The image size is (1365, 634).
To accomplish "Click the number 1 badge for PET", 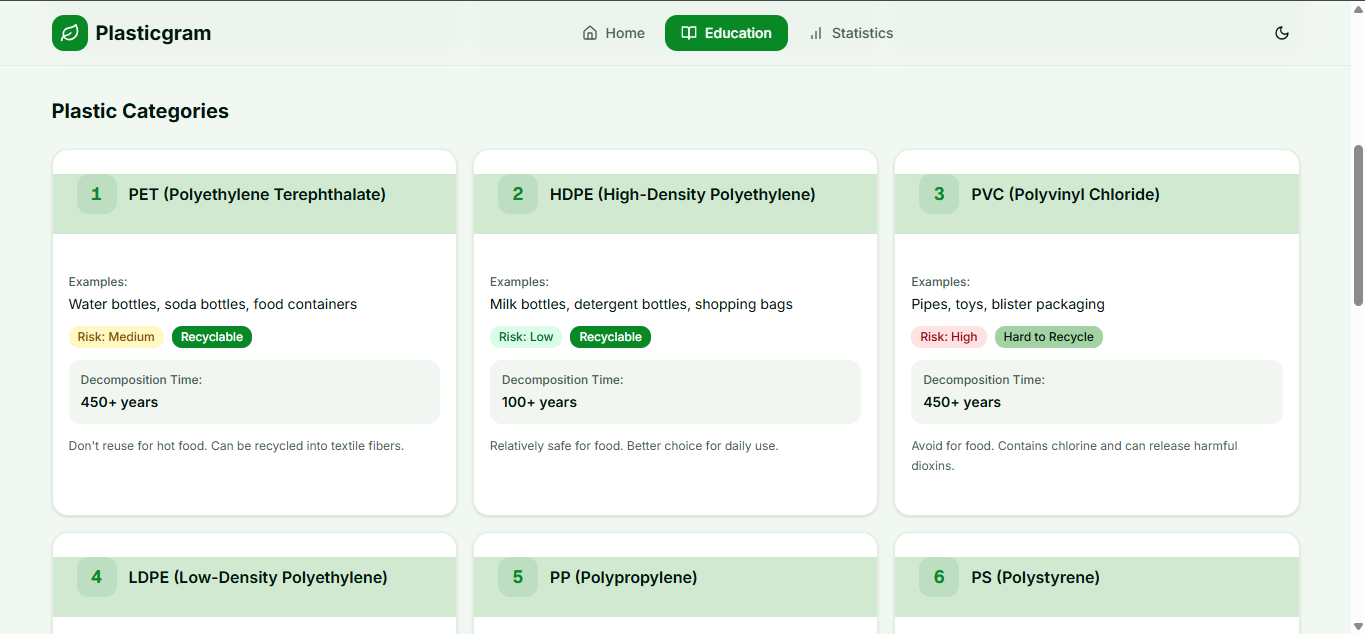I will click(97, 194).
